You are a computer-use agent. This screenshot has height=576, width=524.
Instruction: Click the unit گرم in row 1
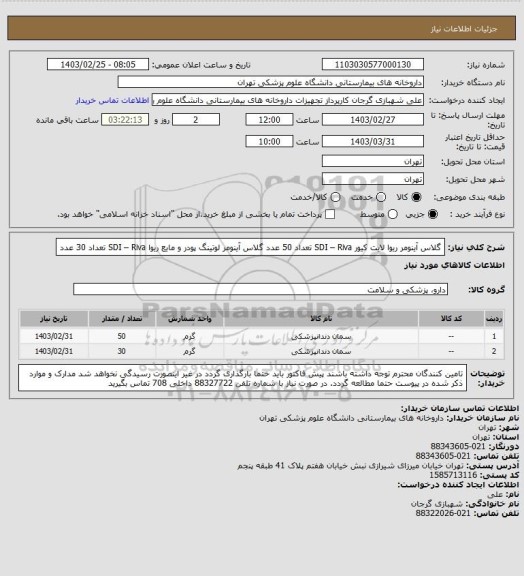189,336
